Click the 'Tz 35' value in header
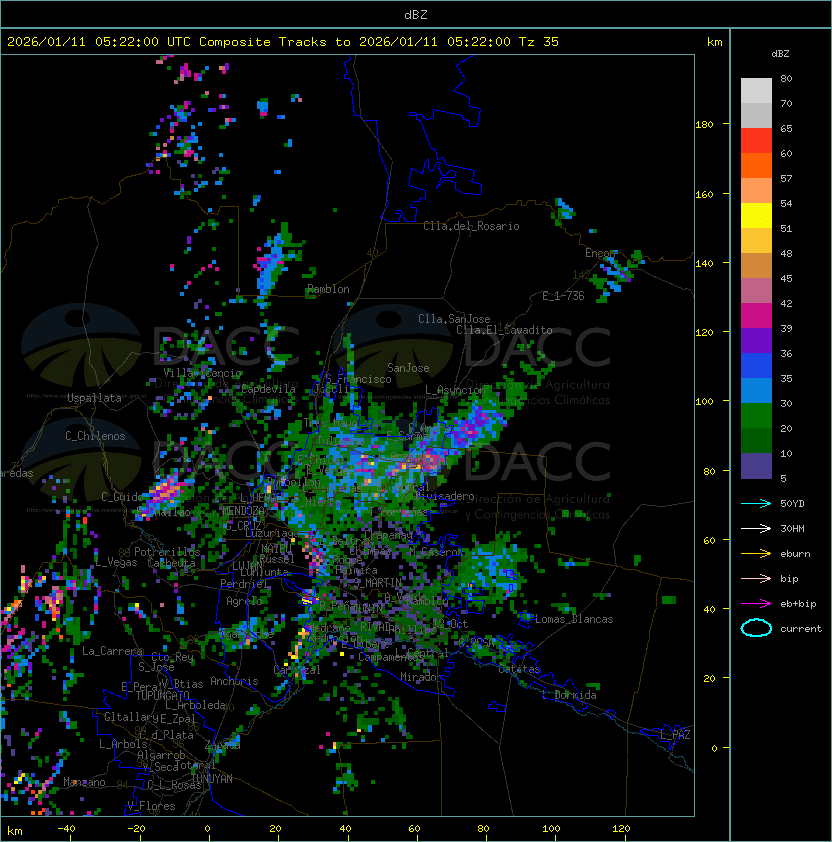832x842 pixels. point(539,42)
